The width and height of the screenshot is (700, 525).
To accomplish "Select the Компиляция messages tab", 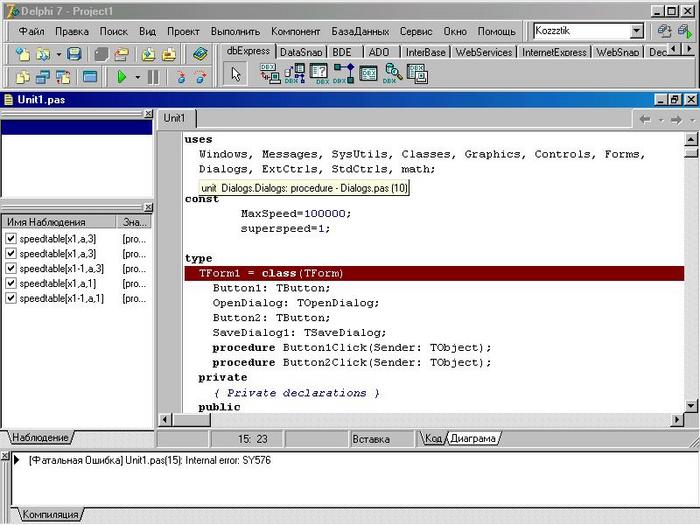I will (x=50, y=514).
